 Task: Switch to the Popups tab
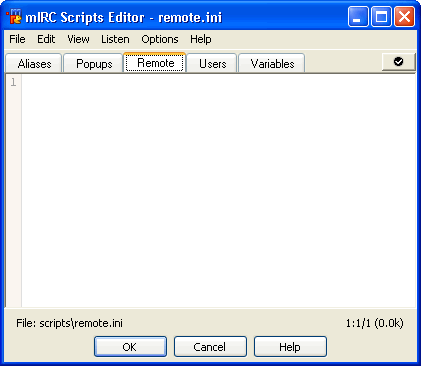click(x=93, y=63)
